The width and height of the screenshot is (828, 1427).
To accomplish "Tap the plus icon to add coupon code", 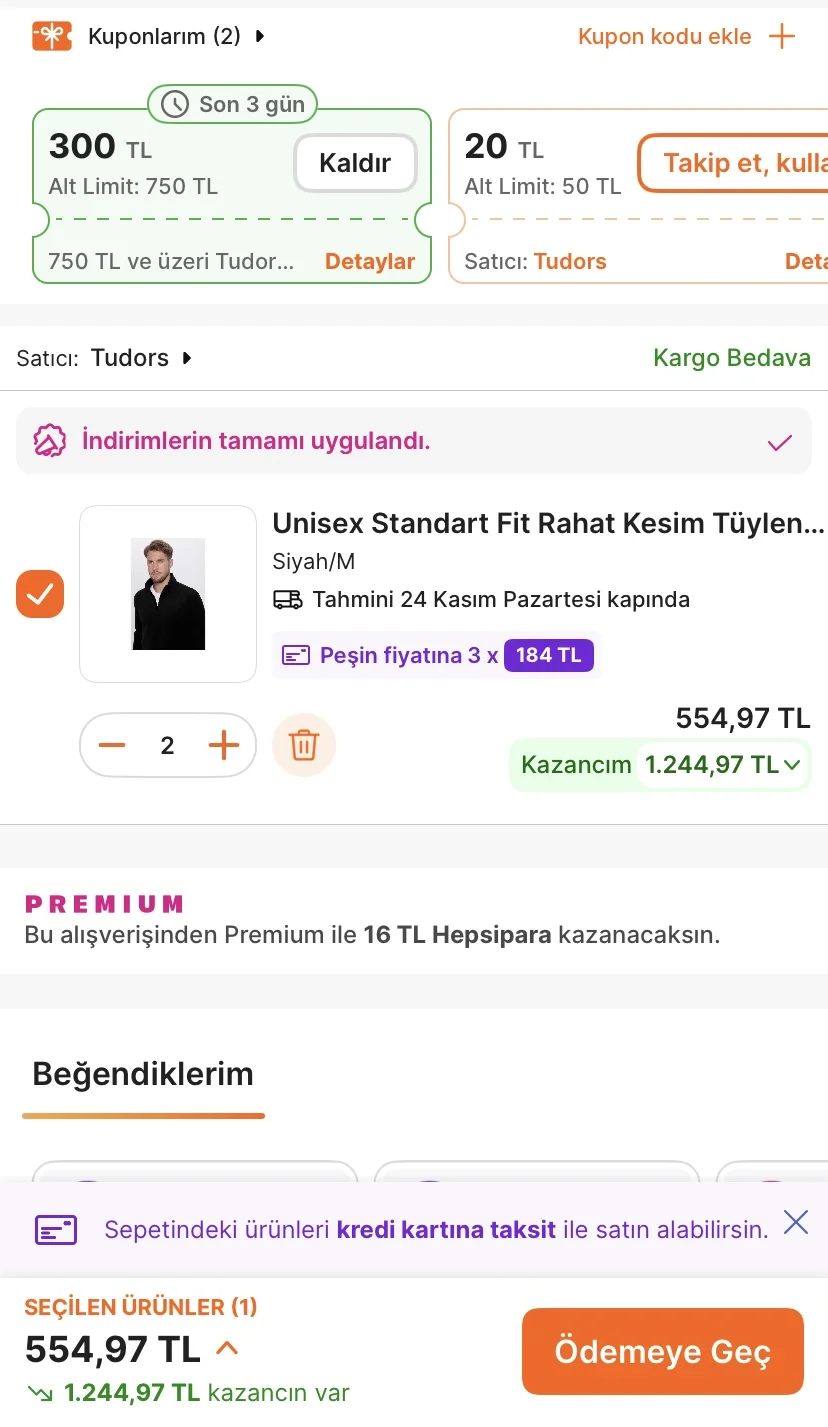I will click(781, 37).
